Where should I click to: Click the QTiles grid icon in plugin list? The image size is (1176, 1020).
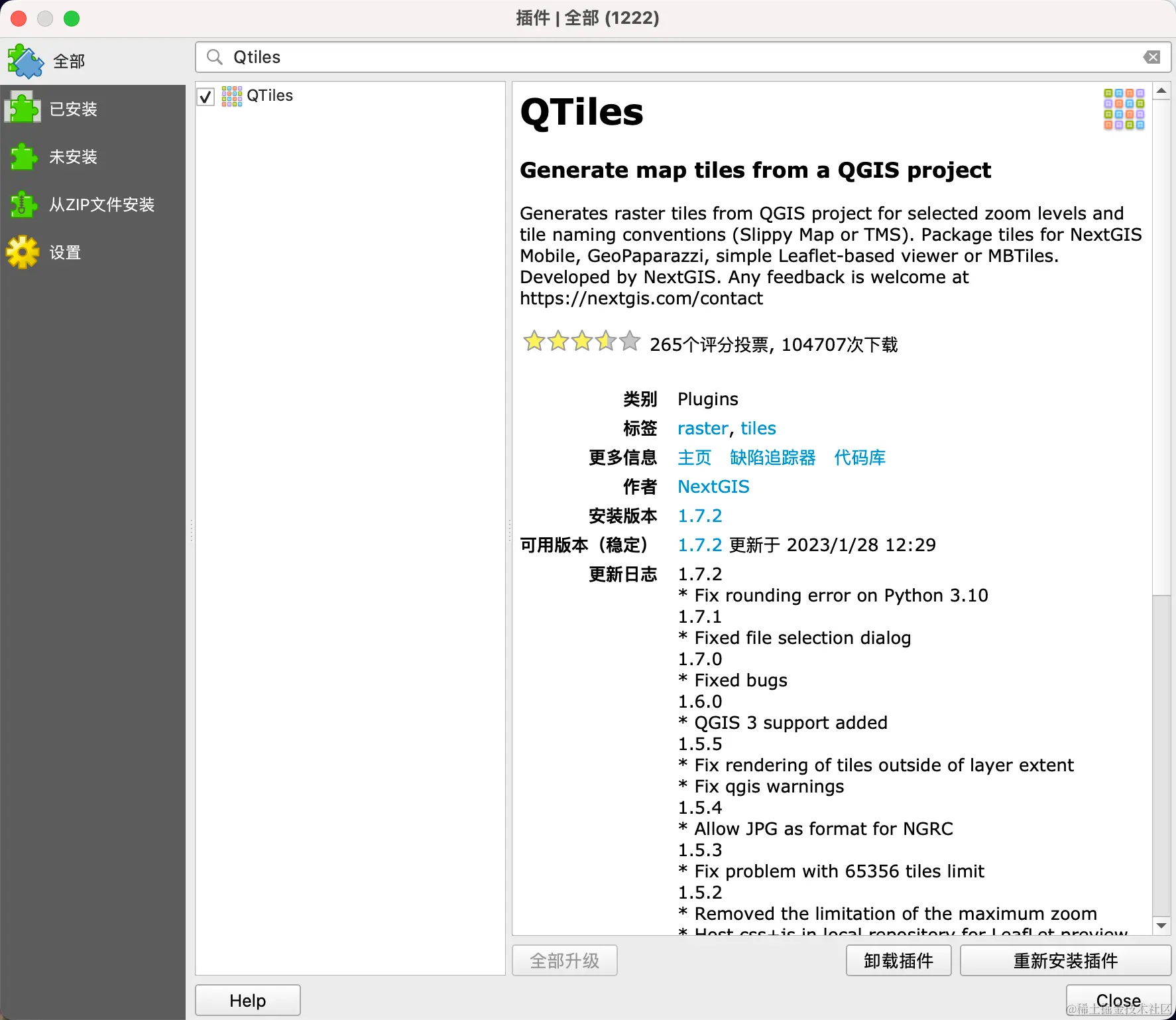tap(232, 96)
